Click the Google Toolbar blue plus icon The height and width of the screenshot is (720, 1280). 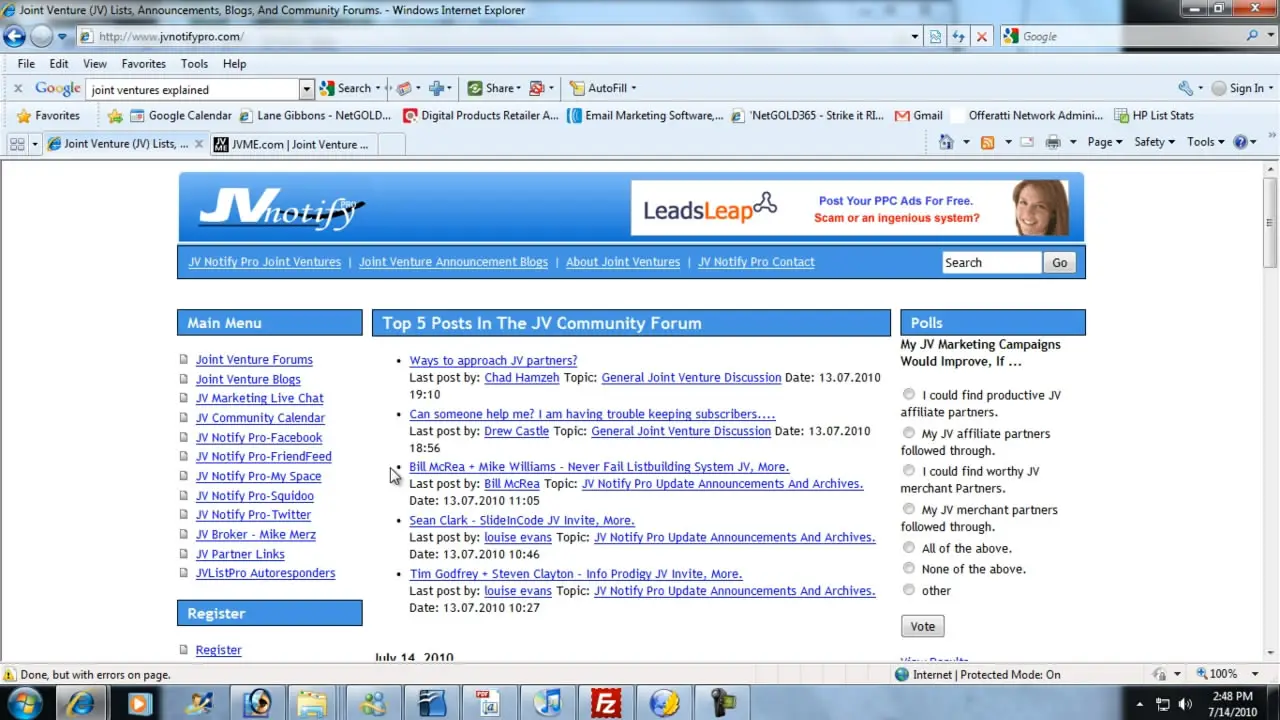[x=436, y=88]
